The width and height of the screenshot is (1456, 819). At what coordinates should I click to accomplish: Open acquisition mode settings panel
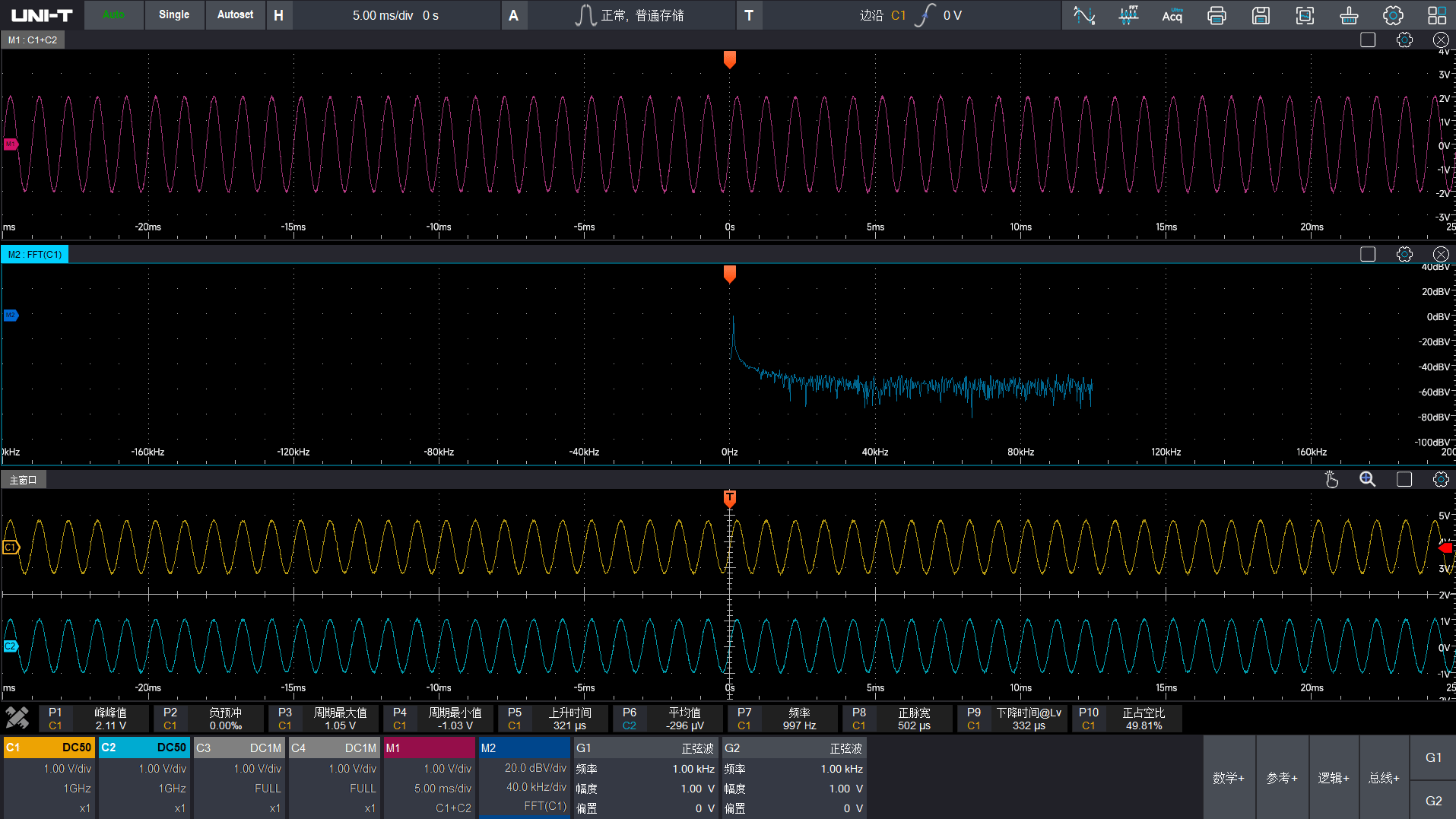point(630,15)
